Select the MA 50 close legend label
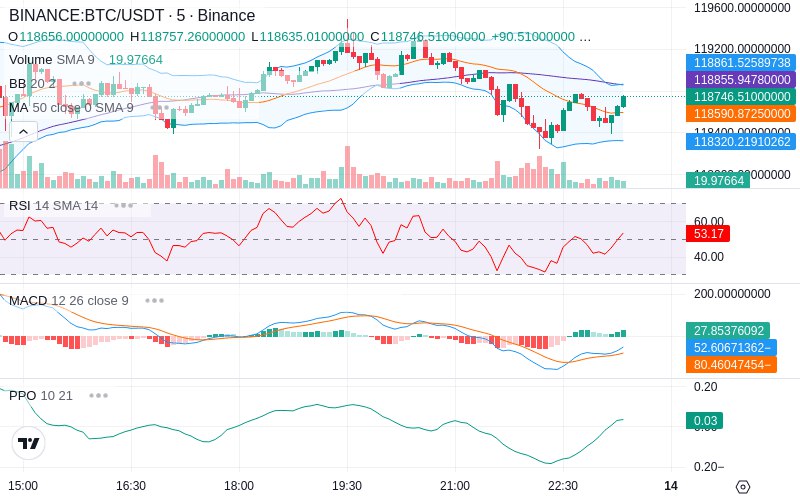This screenshot has height=500, width=800. pos(71,108)
